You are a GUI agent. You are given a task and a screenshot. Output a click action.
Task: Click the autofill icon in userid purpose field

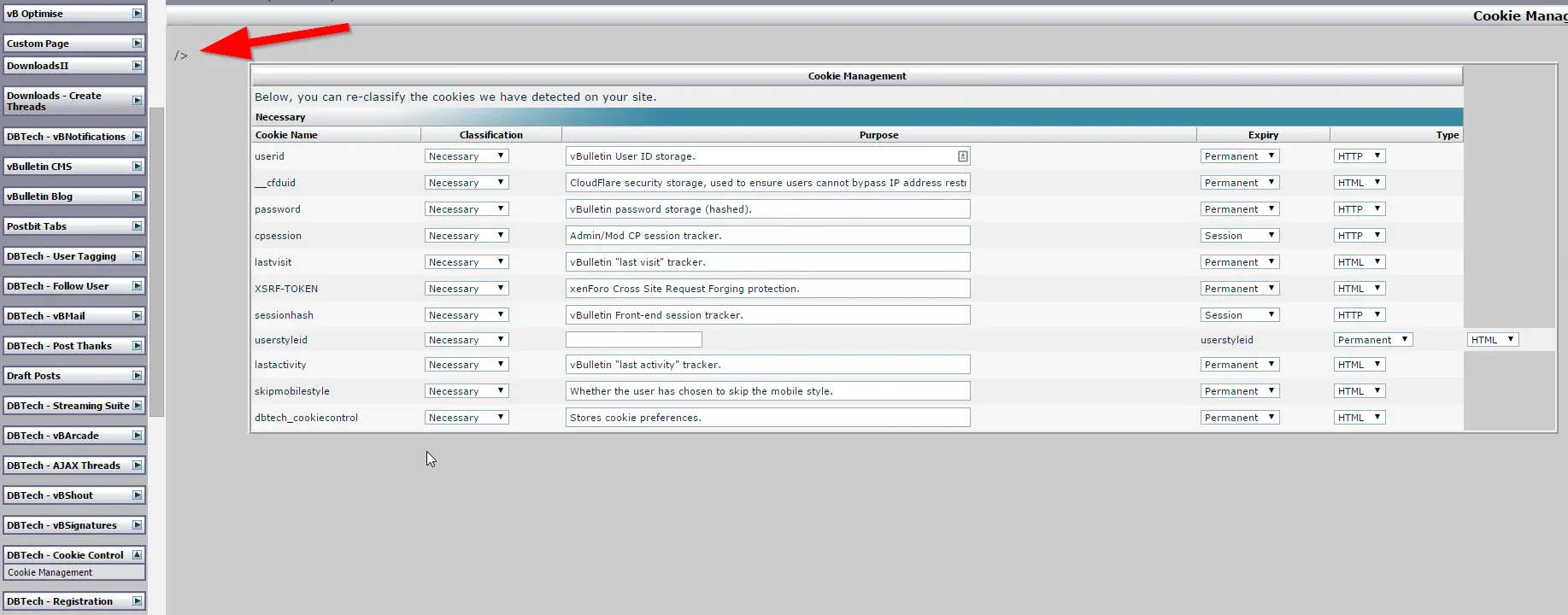pyautogui.click(x=962, y=156)
